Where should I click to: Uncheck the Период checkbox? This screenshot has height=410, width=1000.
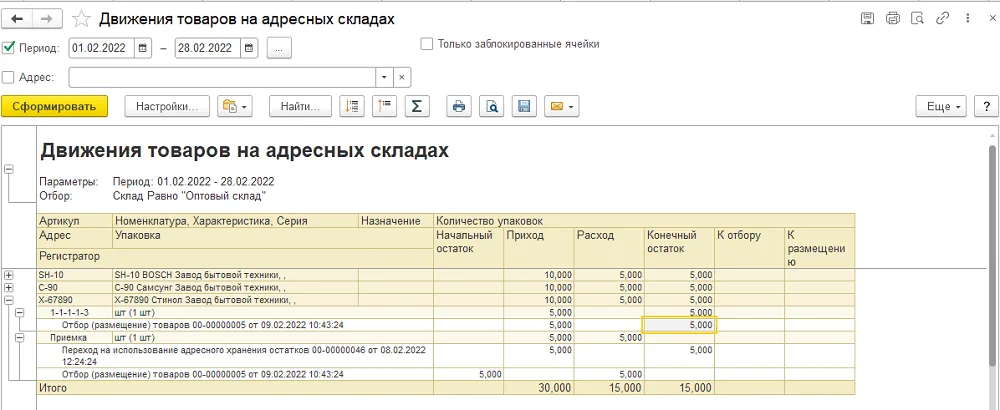pos(8,47)
